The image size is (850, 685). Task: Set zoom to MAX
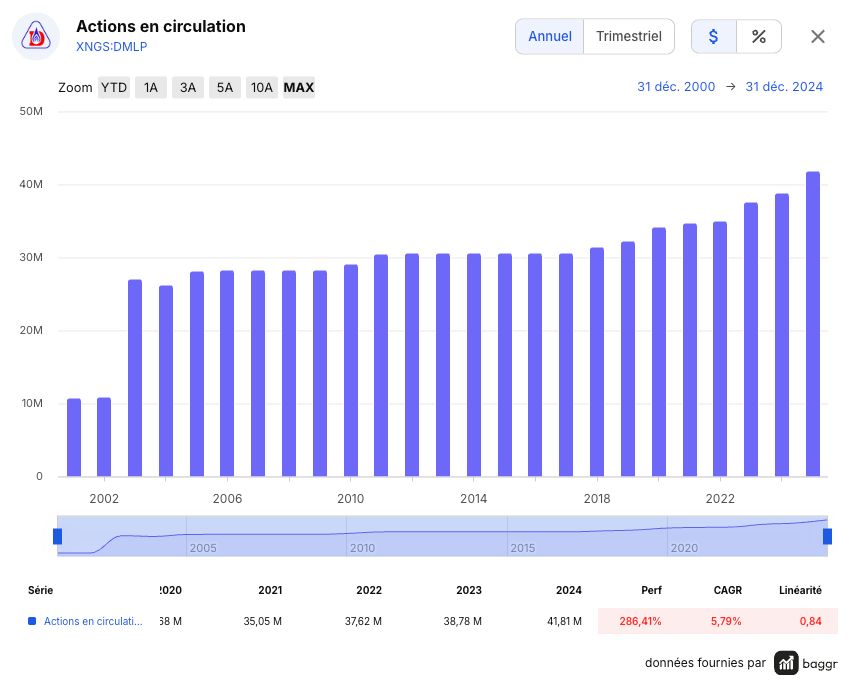(x=299, y=87)
